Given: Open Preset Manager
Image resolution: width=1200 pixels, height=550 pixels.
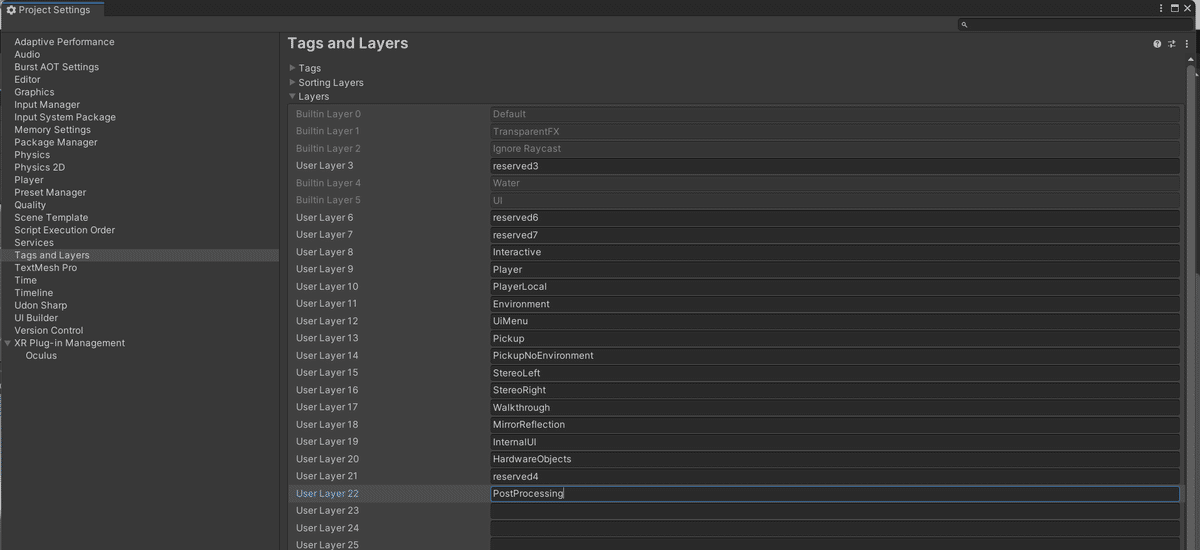Looking at the screenshot, I should point(50,192).
